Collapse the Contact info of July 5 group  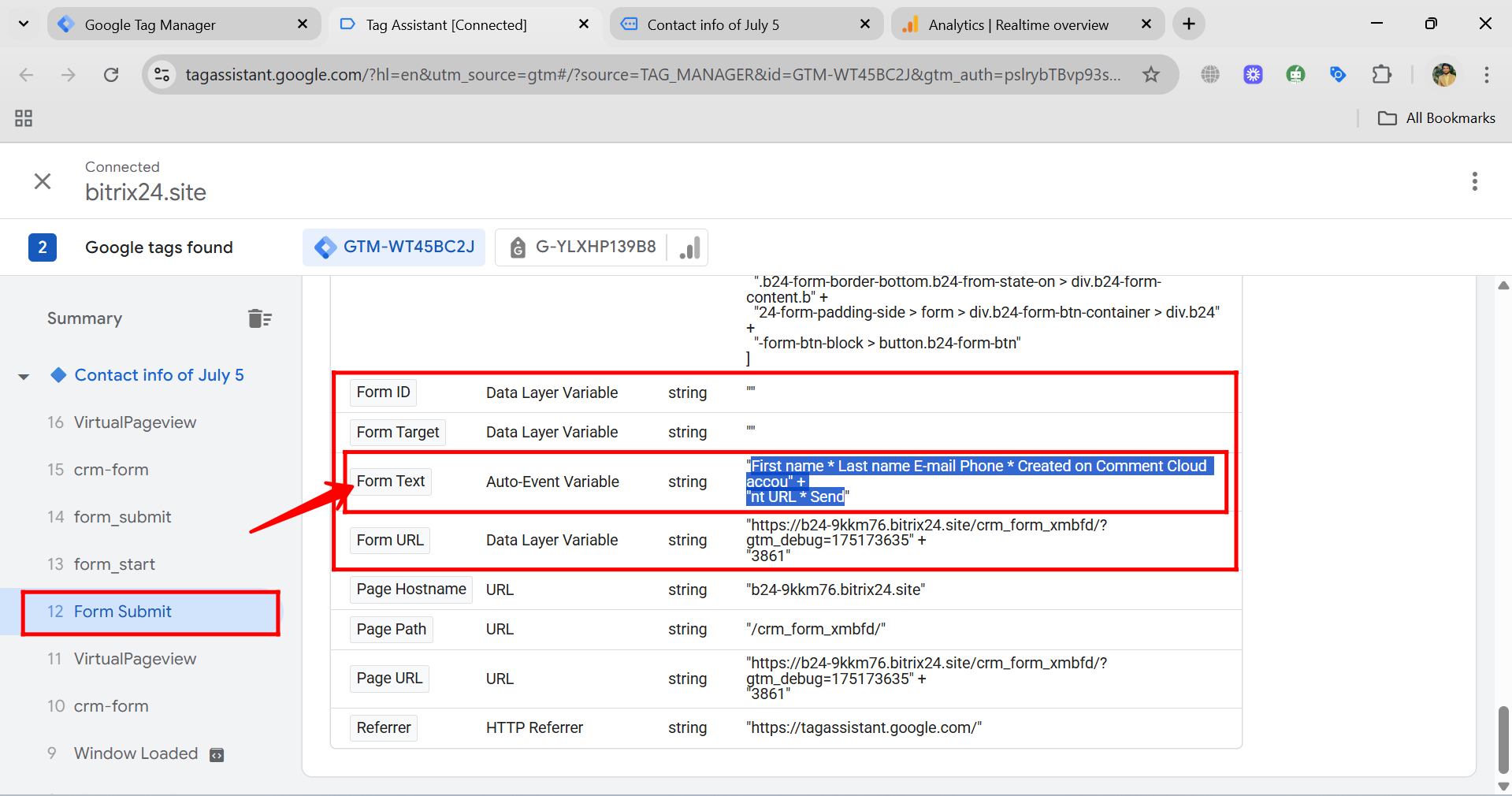[24, 376]
